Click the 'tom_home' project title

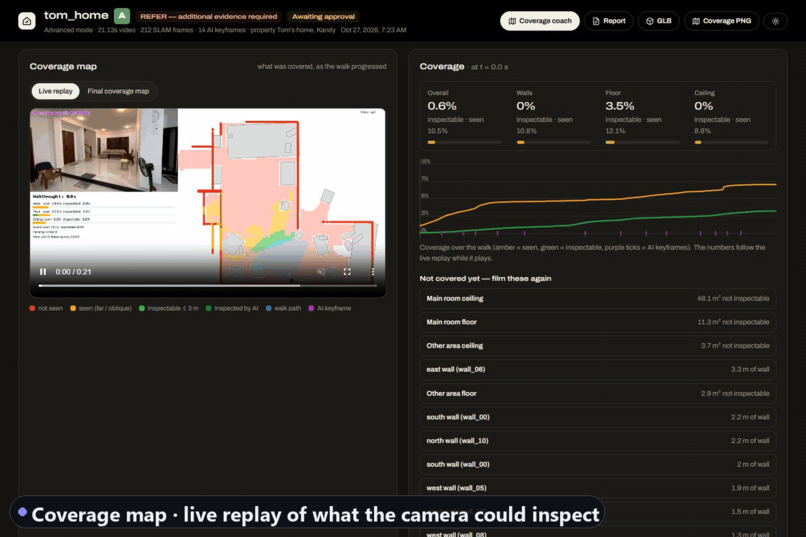[x=76, y=15]
